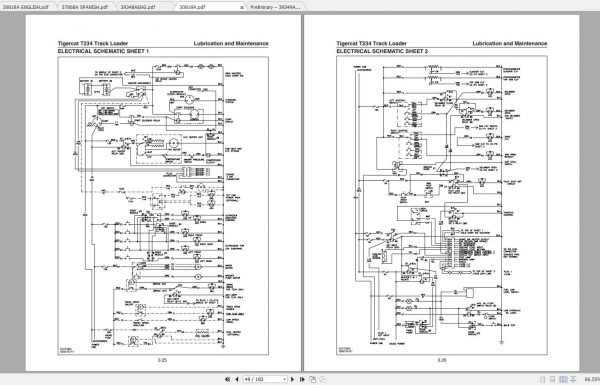
Task: Switch to continuous page view
Action: [x=553, y=380]
